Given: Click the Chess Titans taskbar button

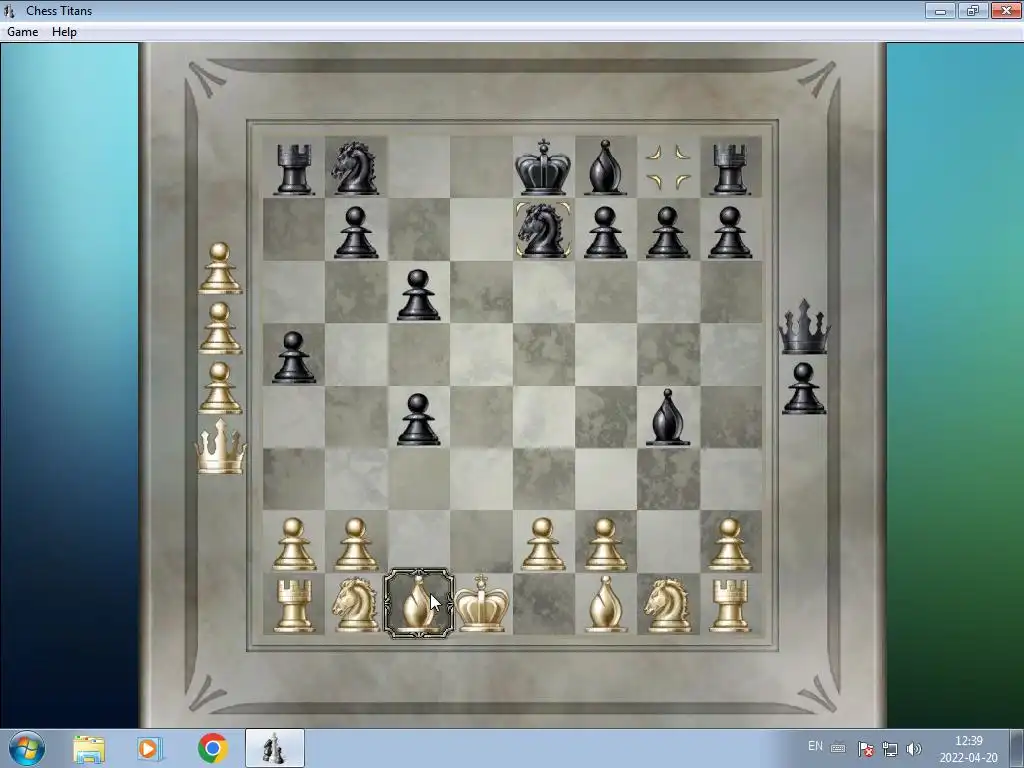Looking at the screenshot, I should (x=274, y=748).
